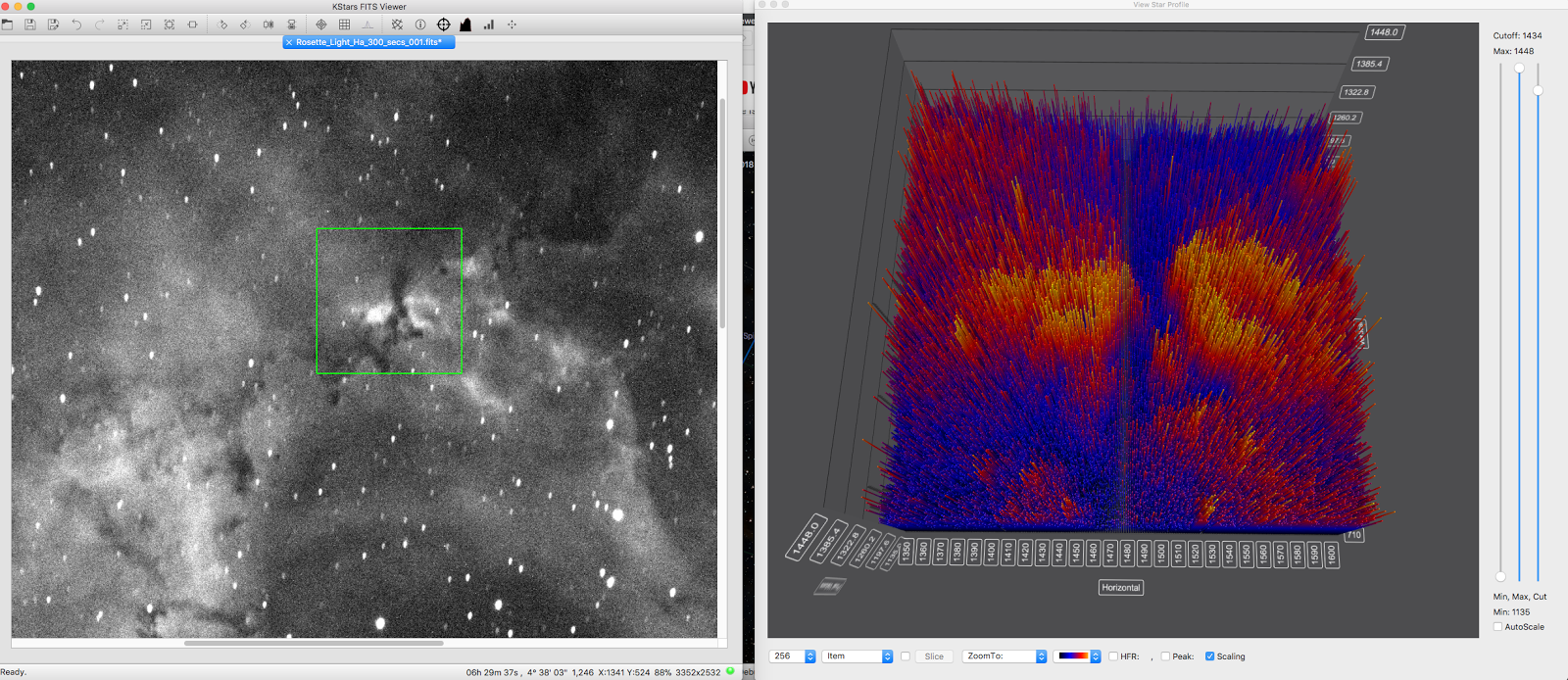
Task: Click the Min slider handle
Action: [1500, 576]
